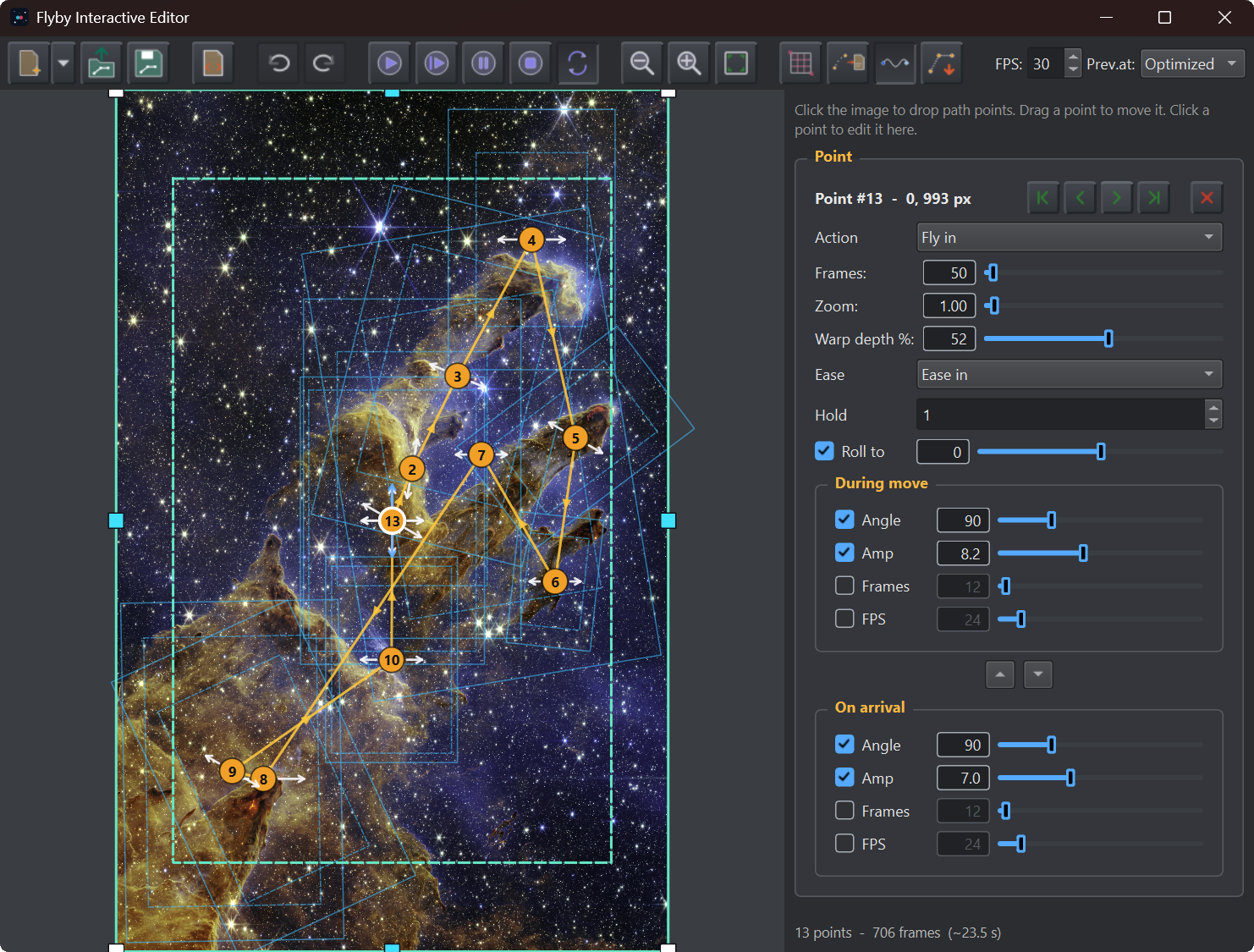
Task: Toggle the smooth curve path icon
Action: [x=895, y=63]
